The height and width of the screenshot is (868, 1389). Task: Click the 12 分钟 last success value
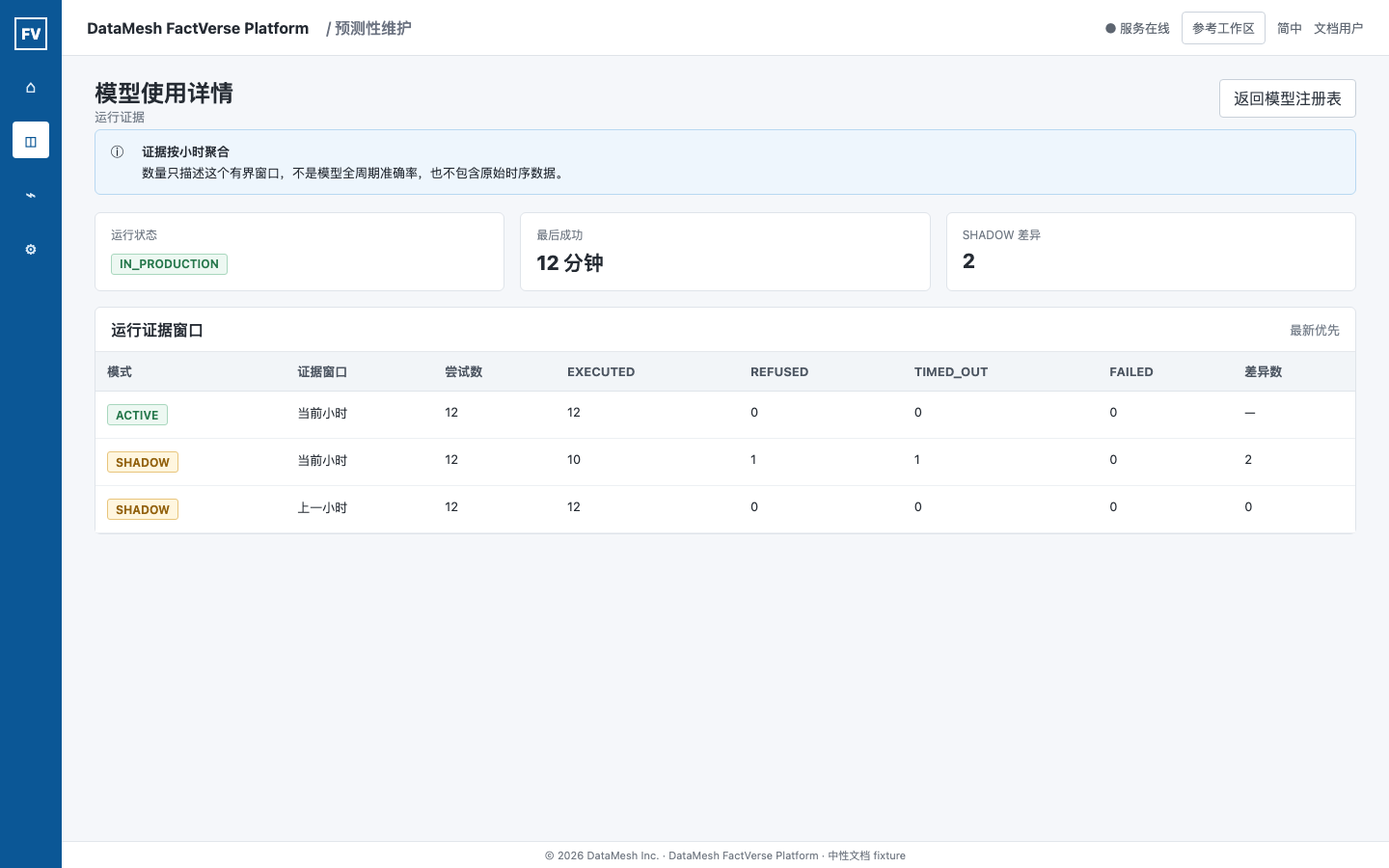coord(570,263)
